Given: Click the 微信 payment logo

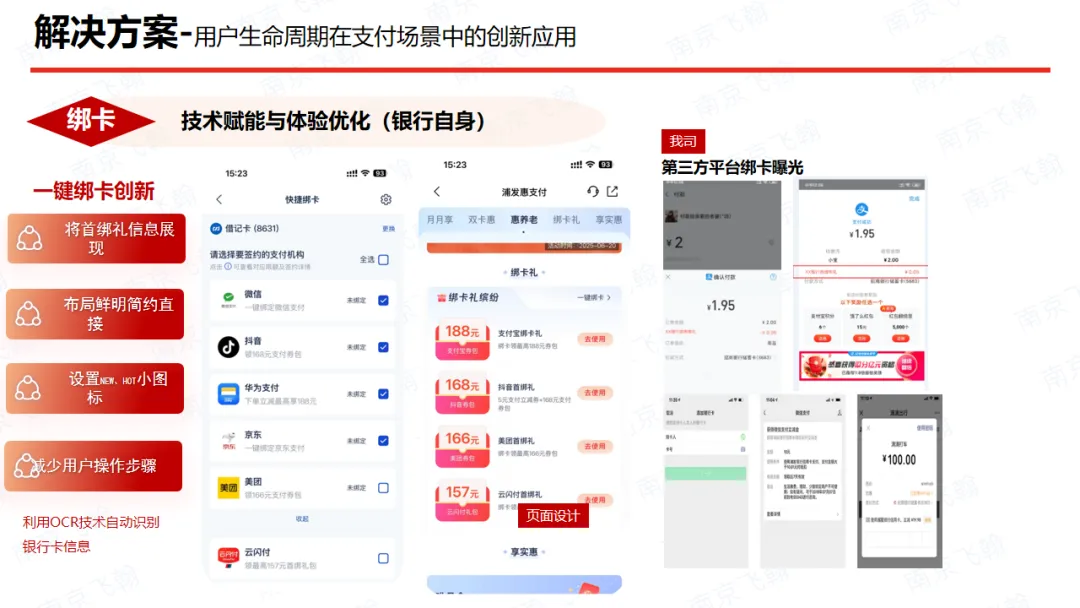Looking at the screenshot, I should click(x=228, y=300).
